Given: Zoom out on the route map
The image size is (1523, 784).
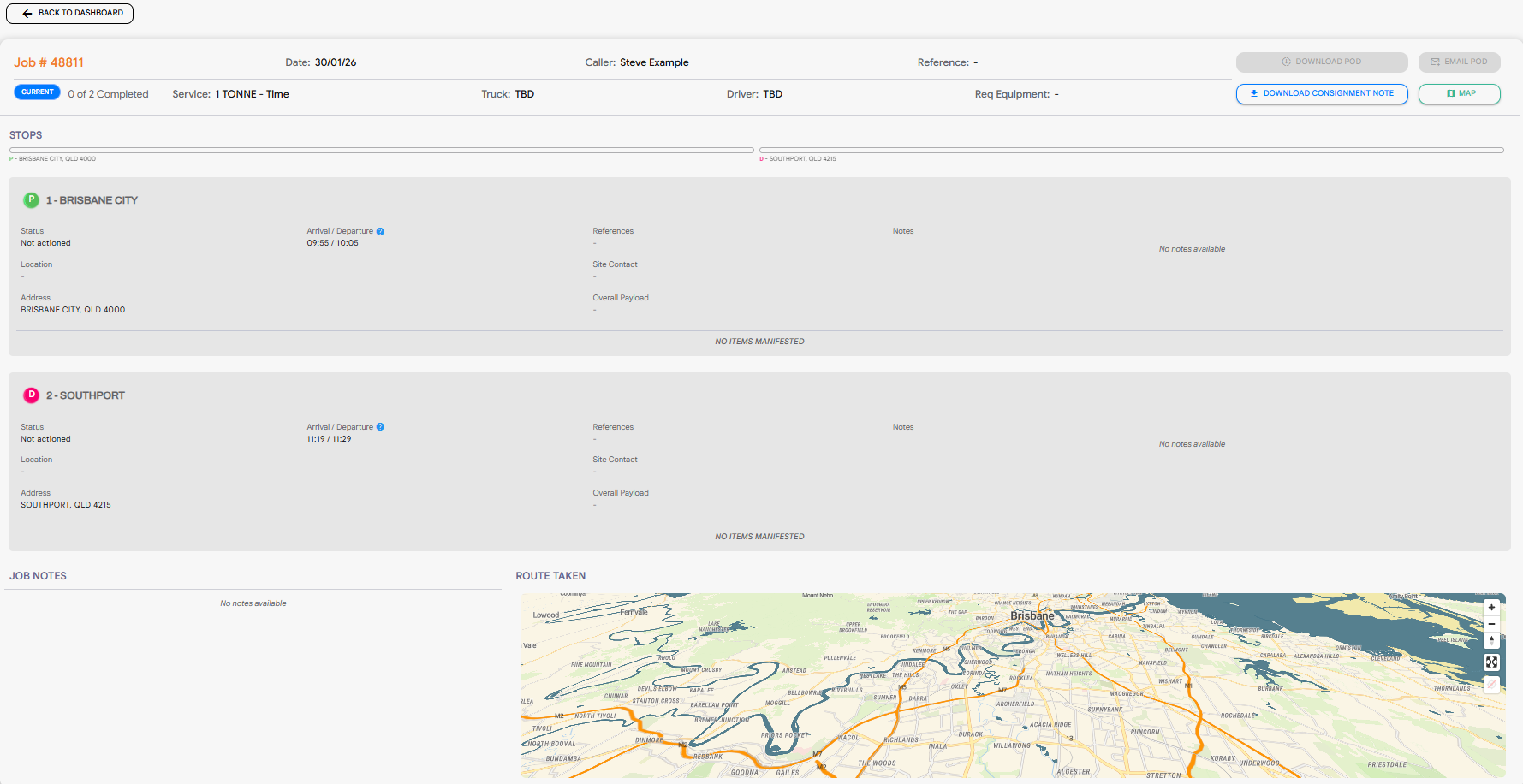Looking at the screenshot, I should (1491, 624).
